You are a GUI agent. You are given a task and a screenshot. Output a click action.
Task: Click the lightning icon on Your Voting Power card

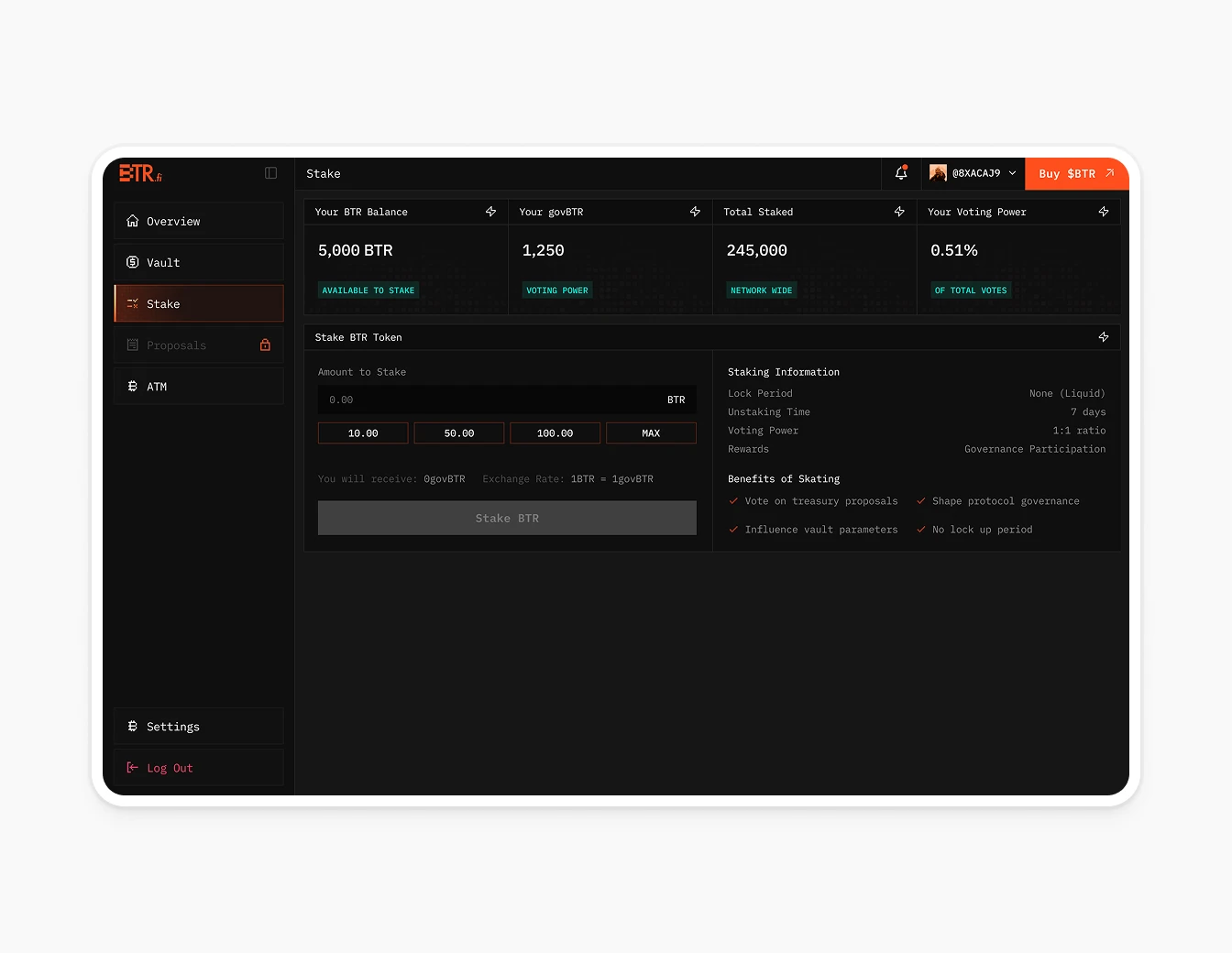coord(1104,212)
